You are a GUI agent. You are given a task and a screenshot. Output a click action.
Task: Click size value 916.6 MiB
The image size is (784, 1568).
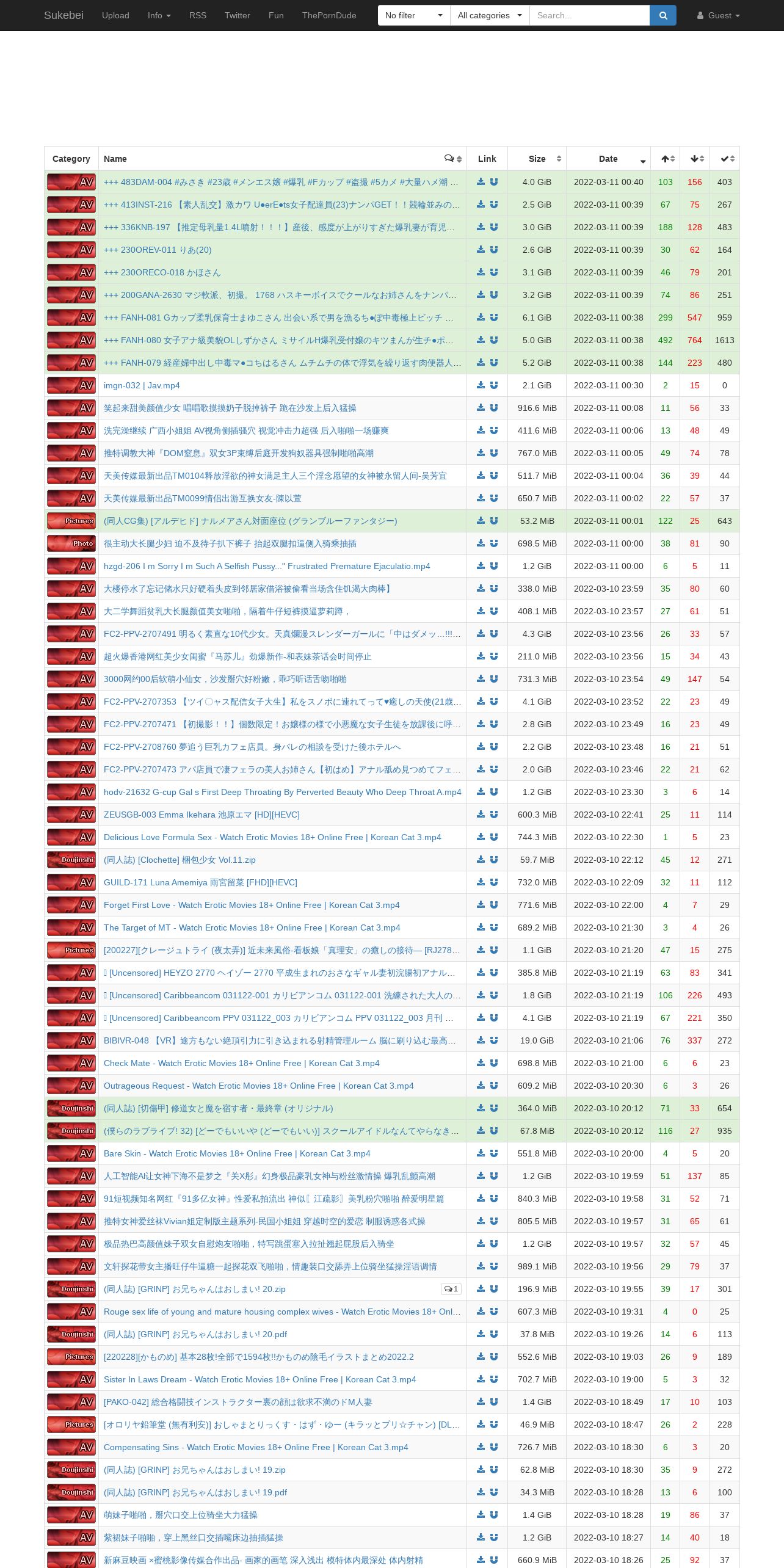pos(537,408)
